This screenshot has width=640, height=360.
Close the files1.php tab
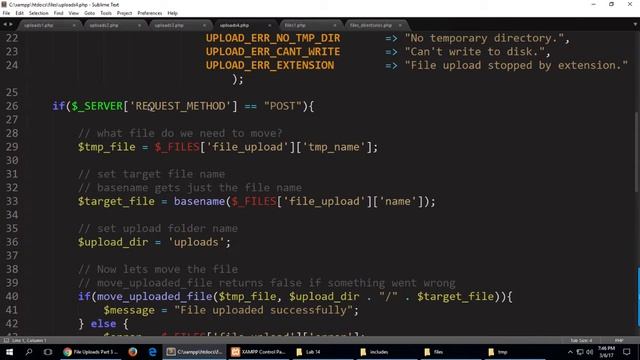click(x=335, y=25)
